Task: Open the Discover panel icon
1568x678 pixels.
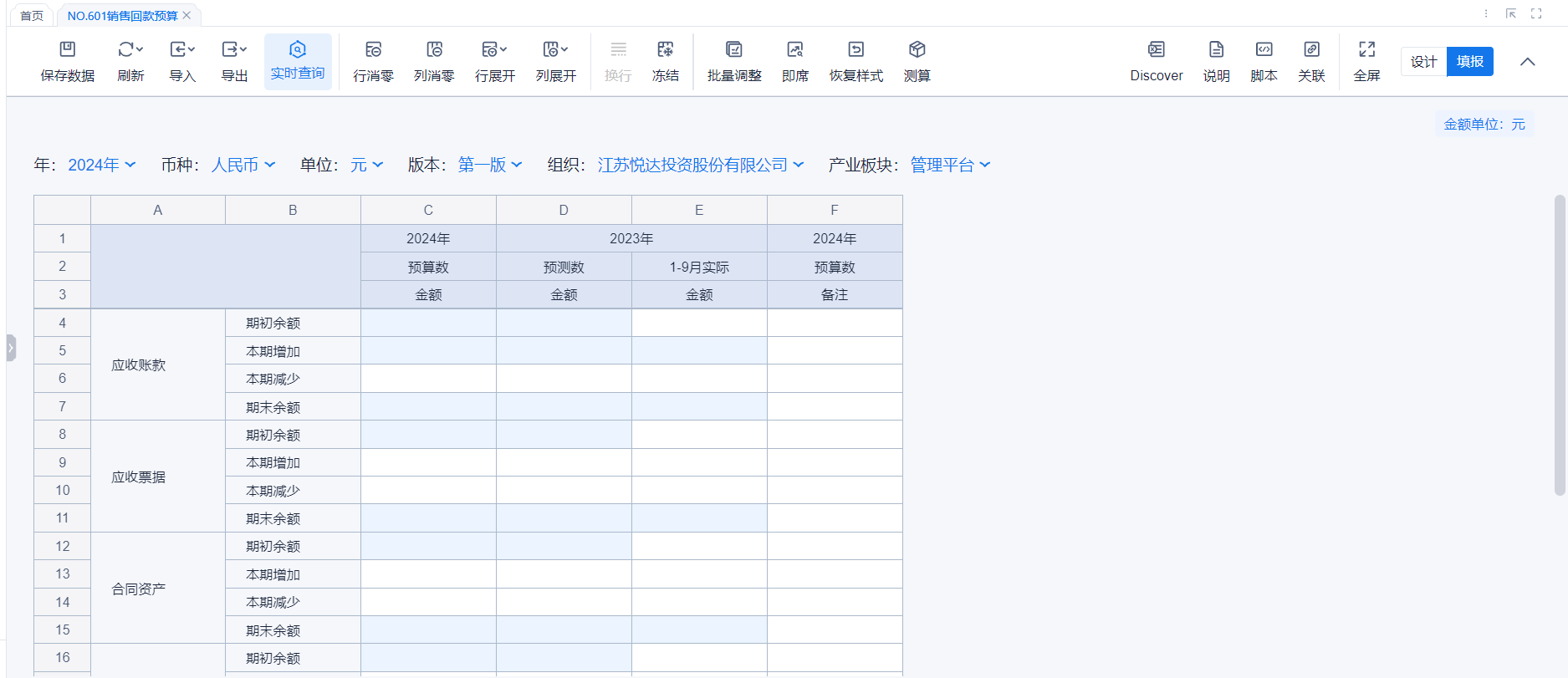Action: coord(1156,50)
